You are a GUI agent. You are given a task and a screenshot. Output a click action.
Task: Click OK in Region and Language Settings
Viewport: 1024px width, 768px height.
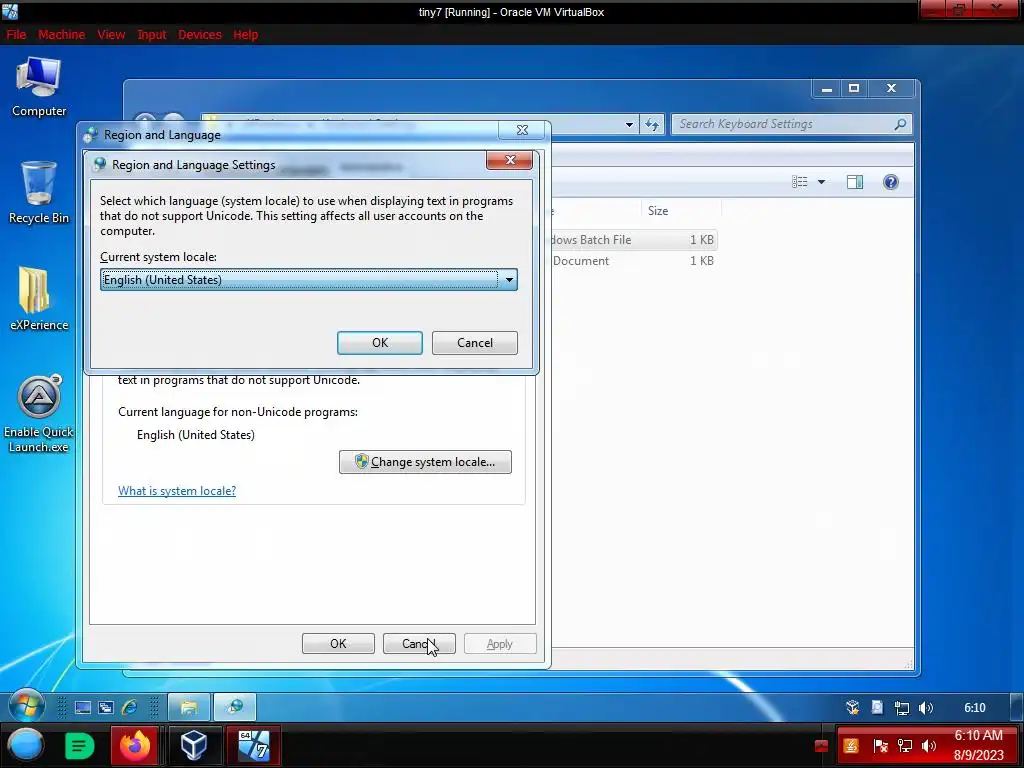[379, 343]
